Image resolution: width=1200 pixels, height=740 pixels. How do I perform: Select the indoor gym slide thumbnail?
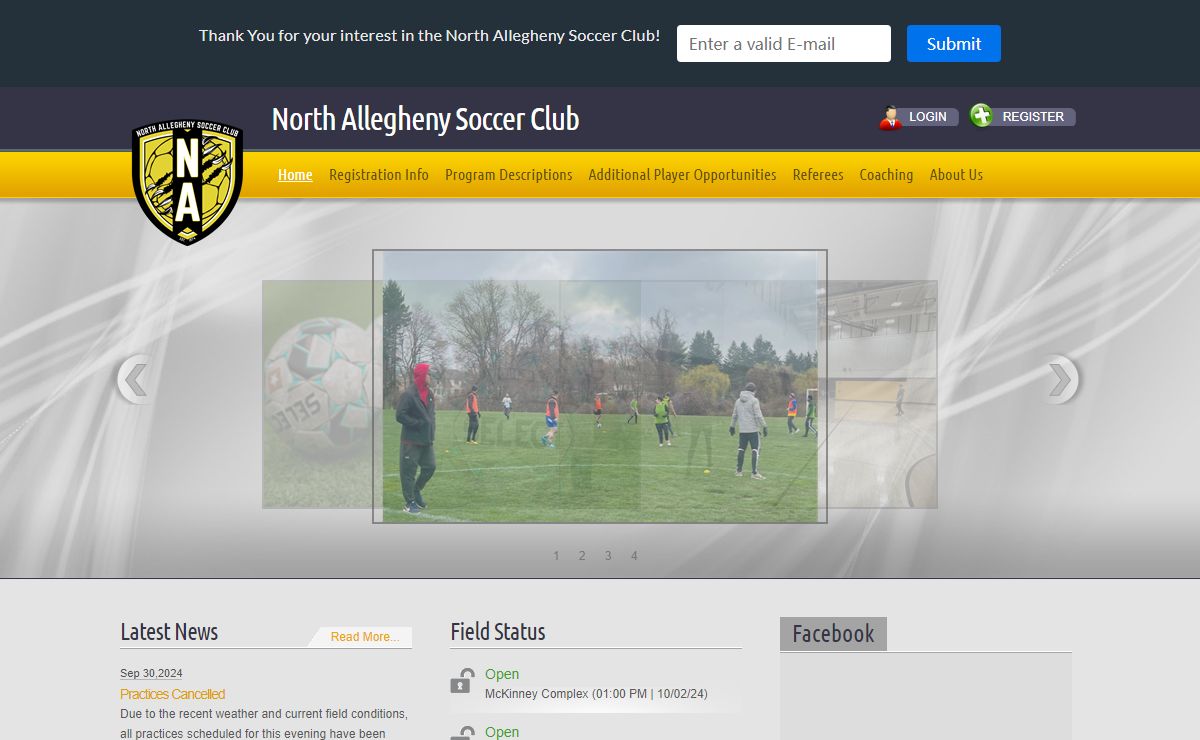pos(882,394)
